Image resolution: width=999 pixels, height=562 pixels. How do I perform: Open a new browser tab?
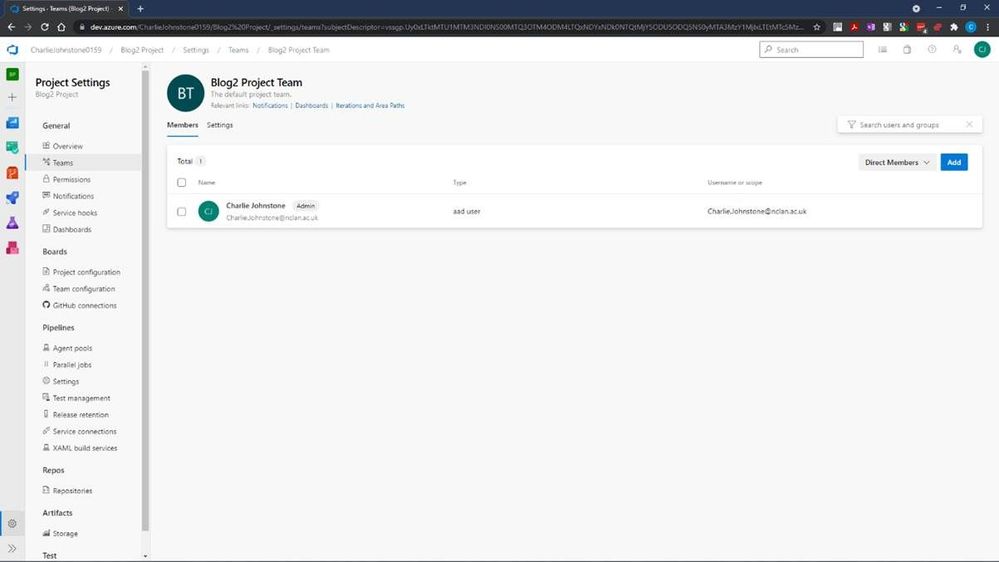click(x=140, y=8)
